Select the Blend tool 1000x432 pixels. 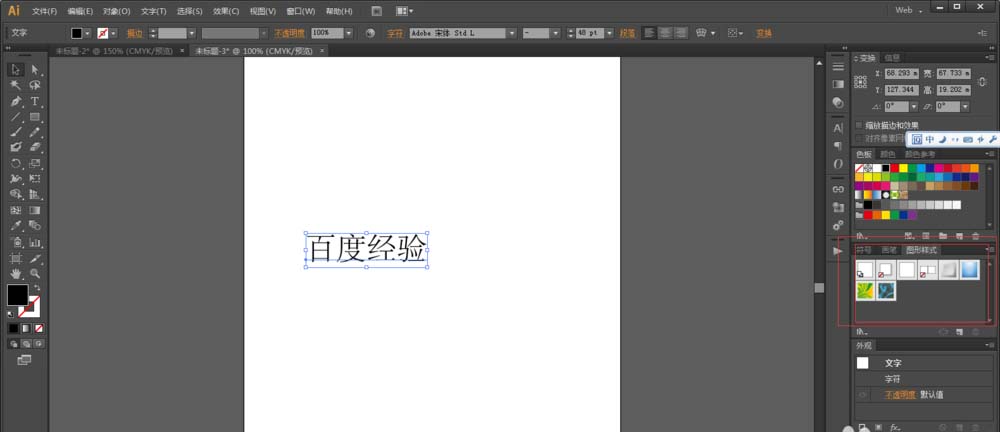[x=34, y=226]
